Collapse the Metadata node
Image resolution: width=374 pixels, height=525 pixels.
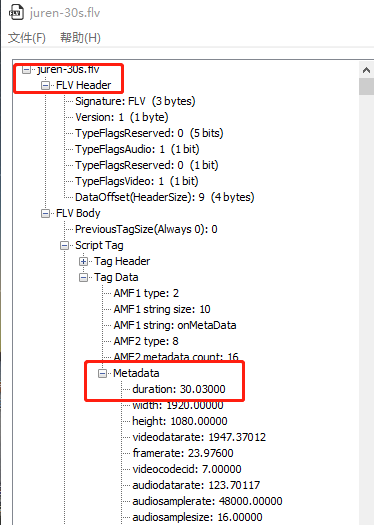click(x=102, y=373)
